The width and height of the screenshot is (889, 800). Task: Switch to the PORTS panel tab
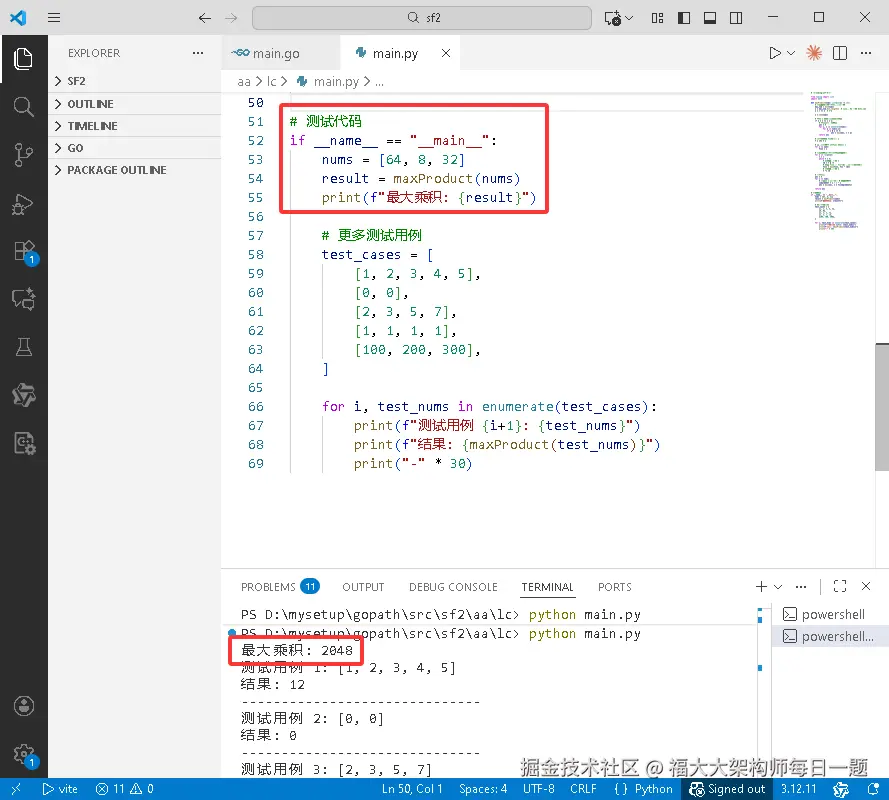click(615, 587)
